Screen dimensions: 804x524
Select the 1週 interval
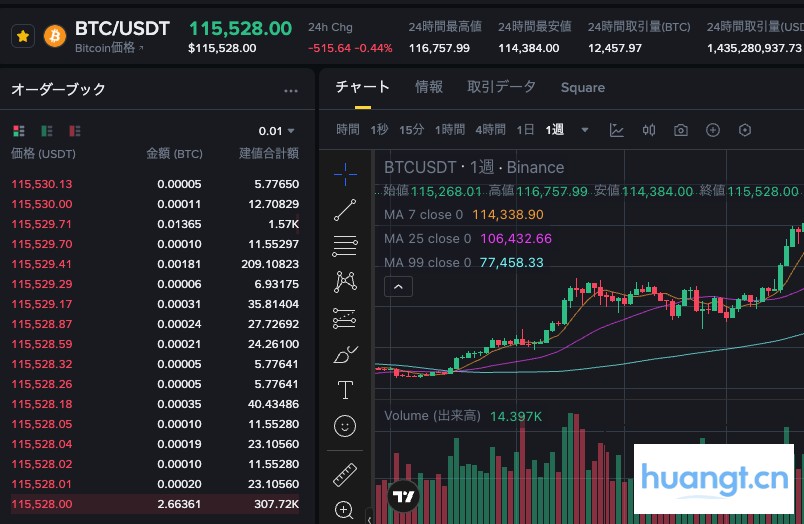coord(555,130)
